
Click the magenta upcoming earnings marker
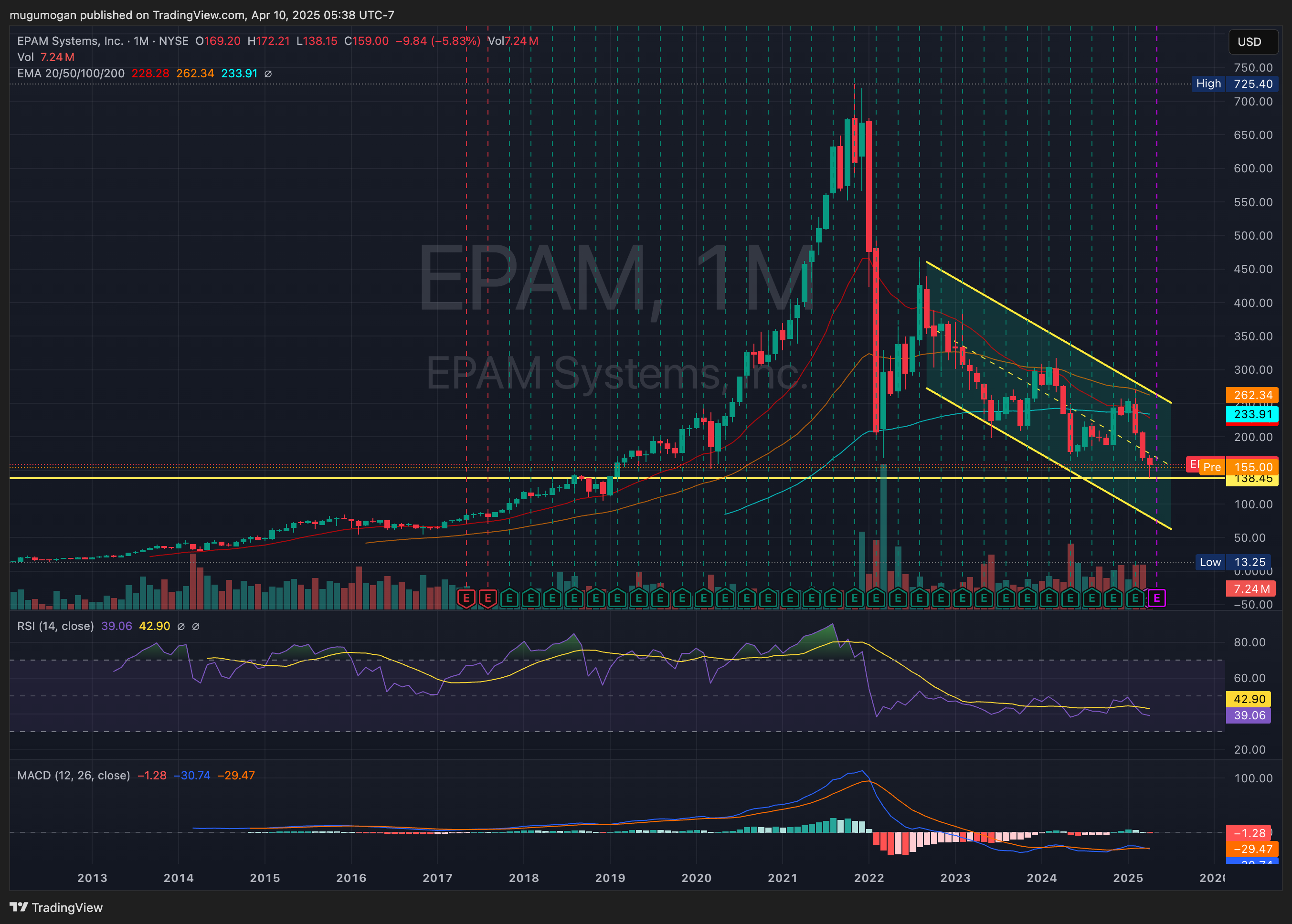pyautogui.click(x=1156, y=598)
